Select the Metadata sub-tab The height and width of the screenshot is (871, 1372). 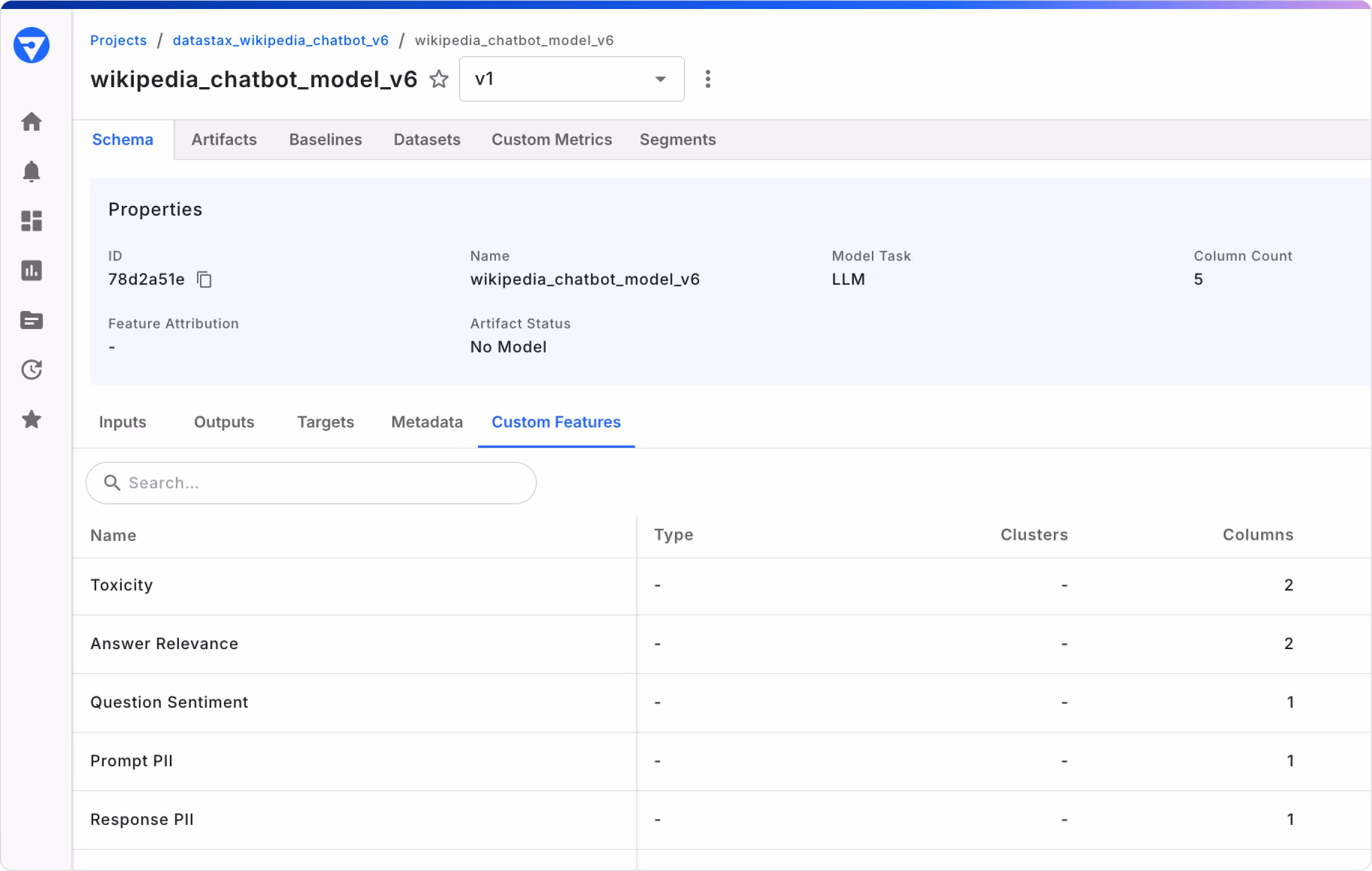click(x=427, y=422)
